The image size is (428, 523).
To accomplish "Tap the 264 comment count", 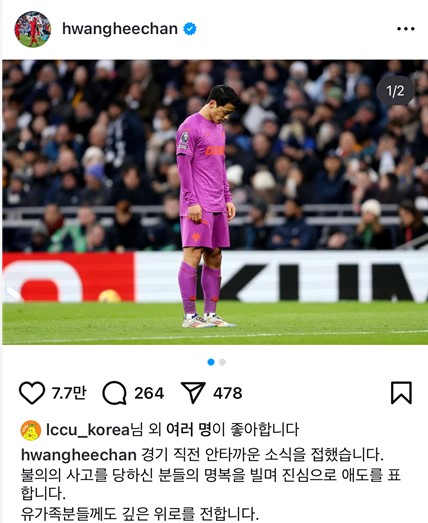I will [149, 393].
